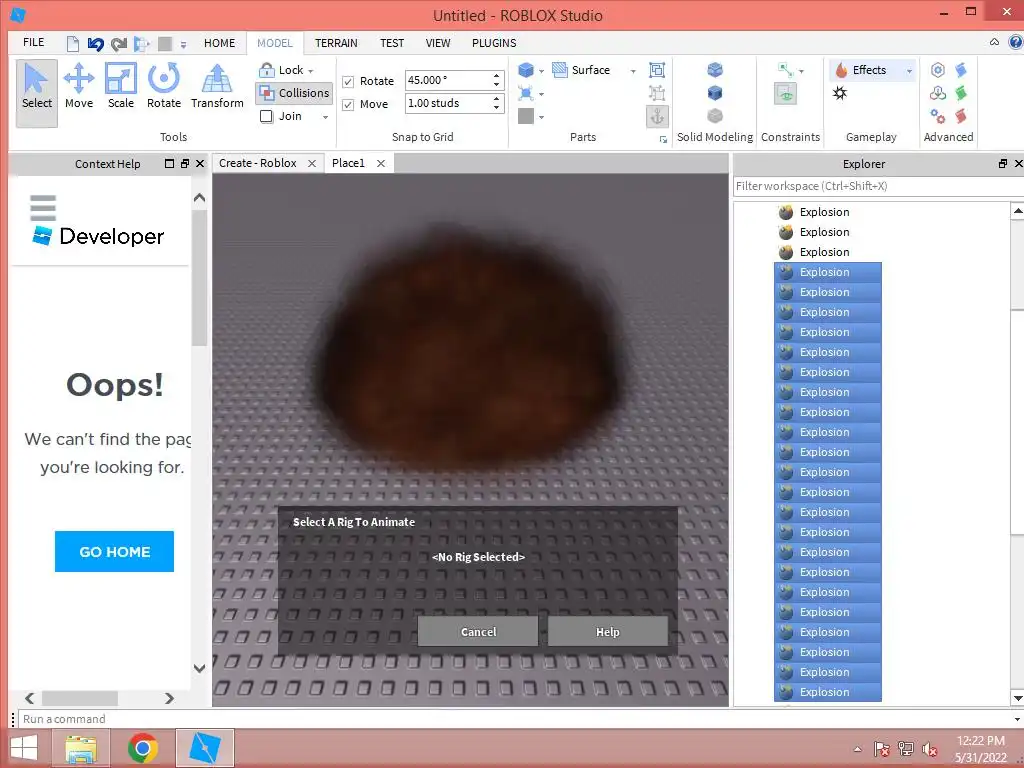Open the Transform tool
This screenshot has height=768, width=1024.
(217, 86)
